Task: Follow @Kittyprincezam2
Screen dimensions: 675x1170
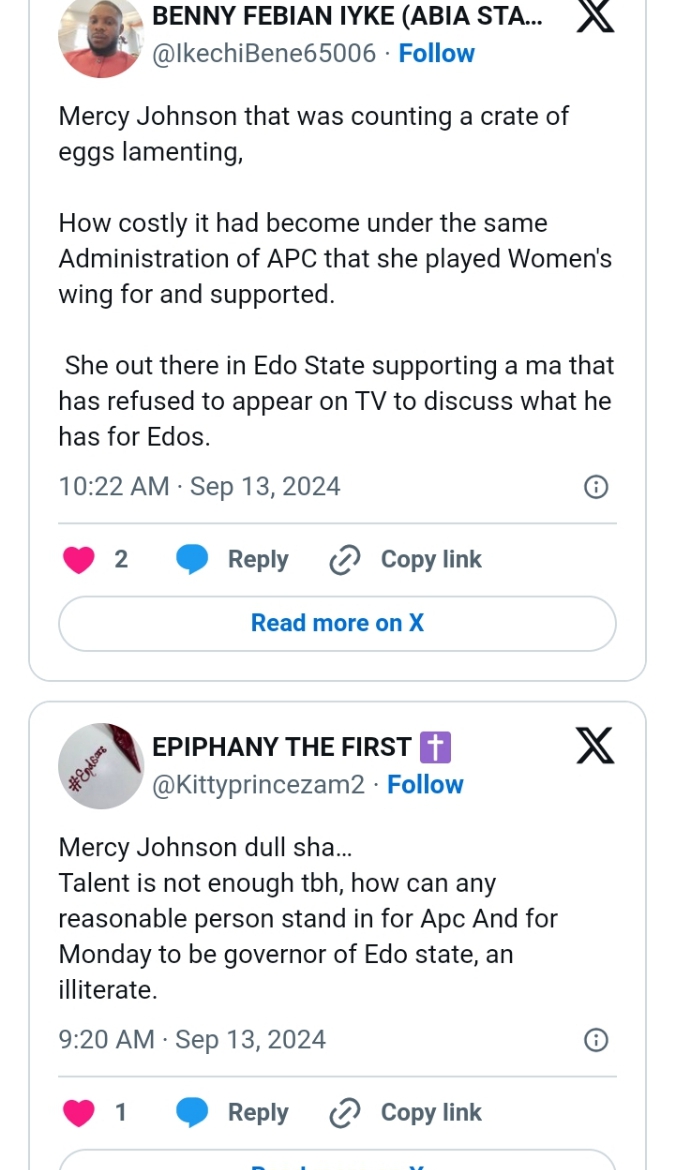Action: tap(425, 785)
